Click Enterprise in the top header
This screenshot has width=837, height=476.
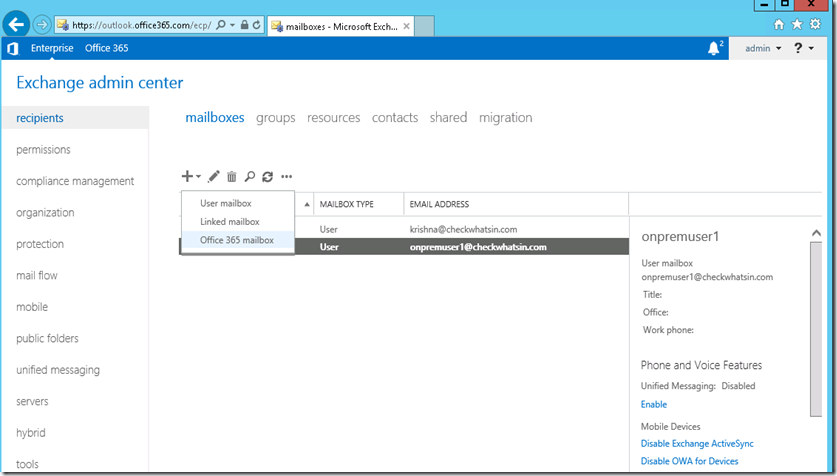(x=52, y=48)
